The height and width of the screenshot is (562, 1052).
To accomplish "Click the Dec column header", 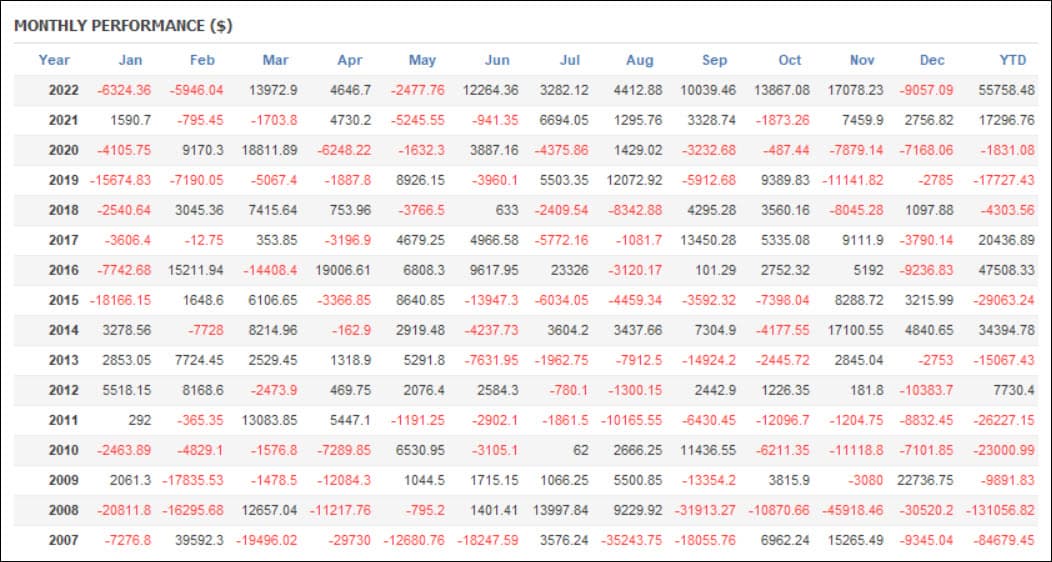I will 932,60.
